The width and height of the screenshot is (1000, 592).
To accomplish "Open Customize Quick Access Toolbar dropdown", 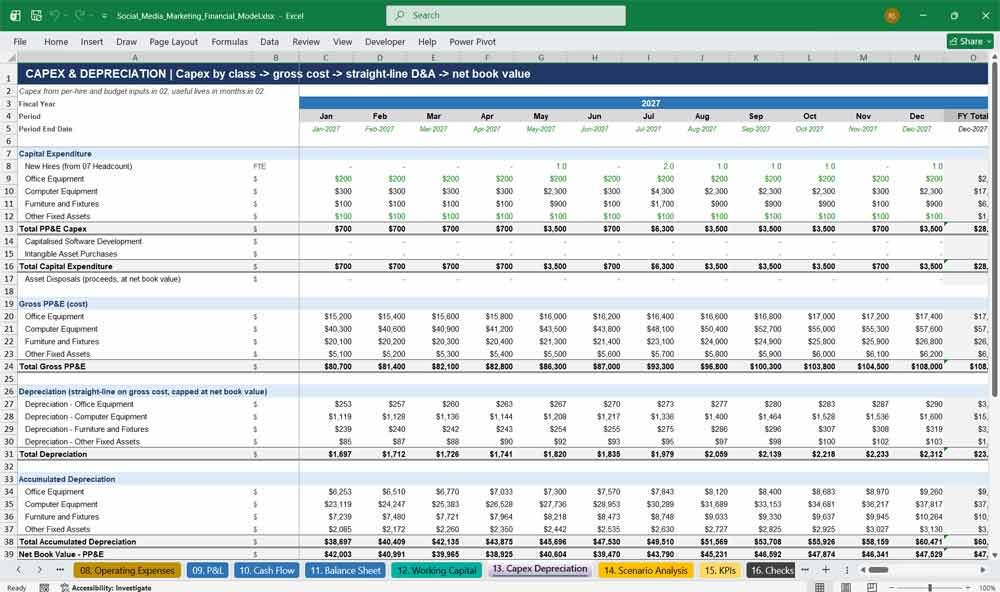I will pos(104,16).
